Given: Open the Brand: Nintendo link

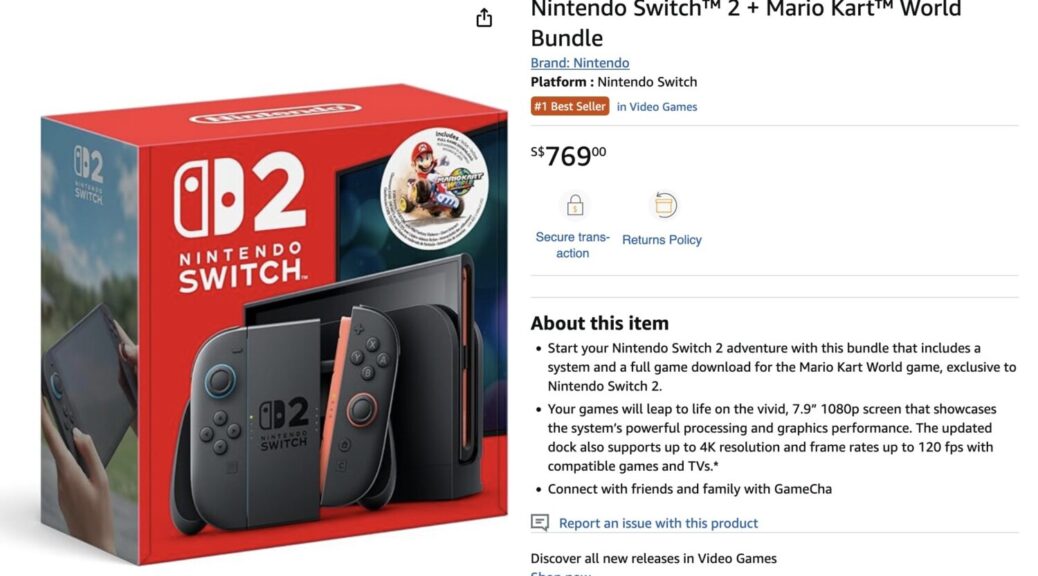Looking at the screenshot, I should 580,63.
